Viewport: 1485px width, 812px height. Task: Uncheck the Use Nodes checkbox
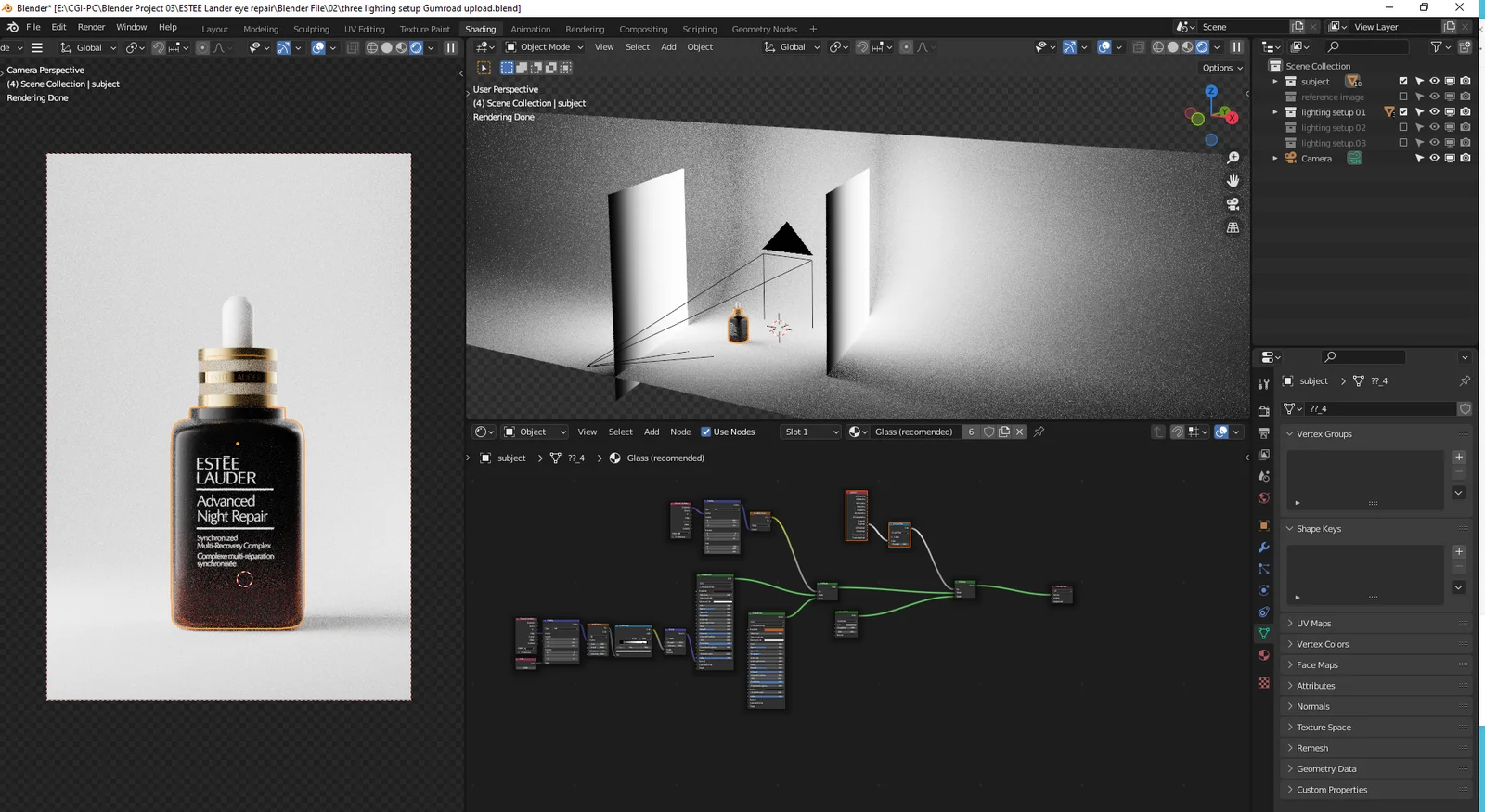click(x=705, y=432)
